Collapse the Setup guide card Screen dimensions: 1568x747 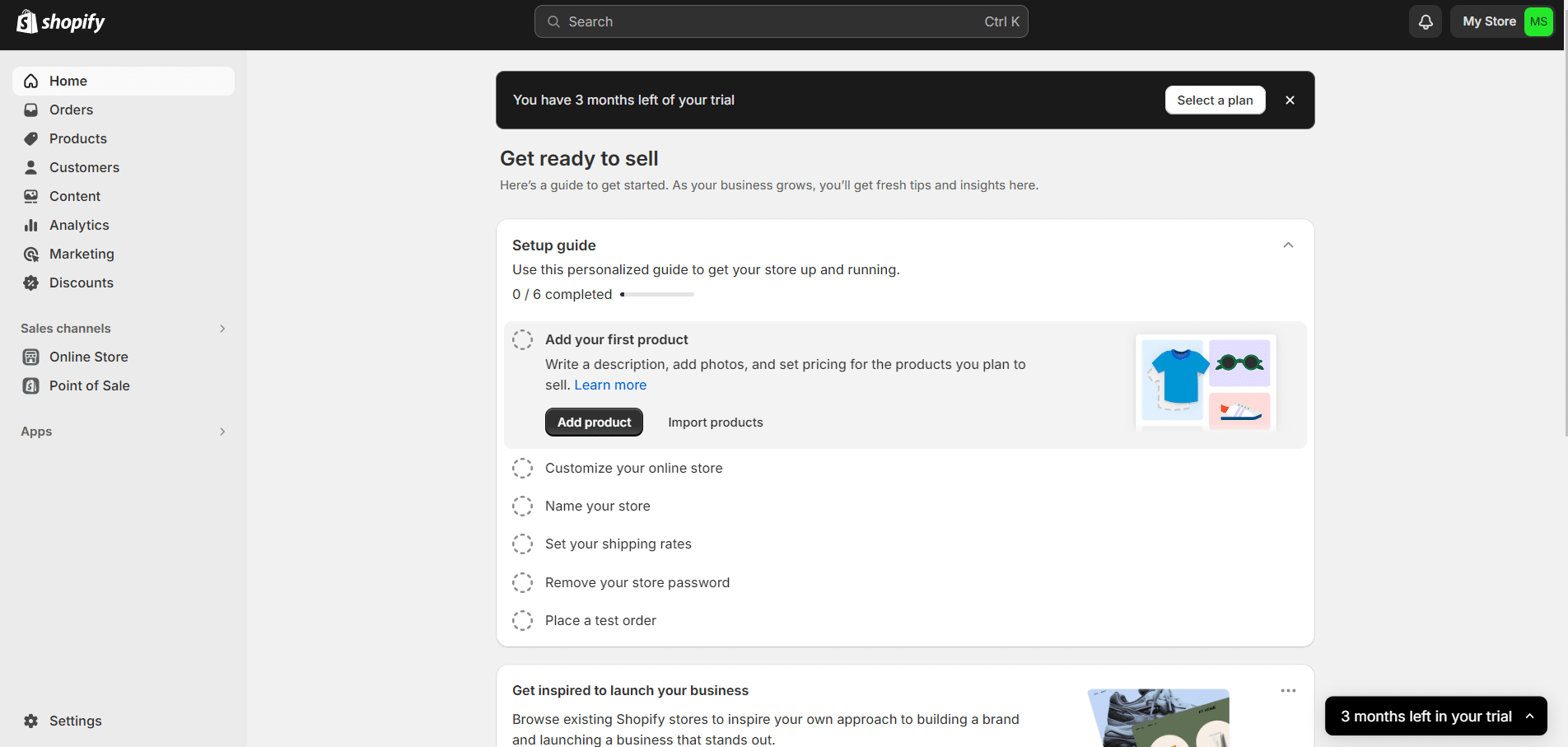1288,245
